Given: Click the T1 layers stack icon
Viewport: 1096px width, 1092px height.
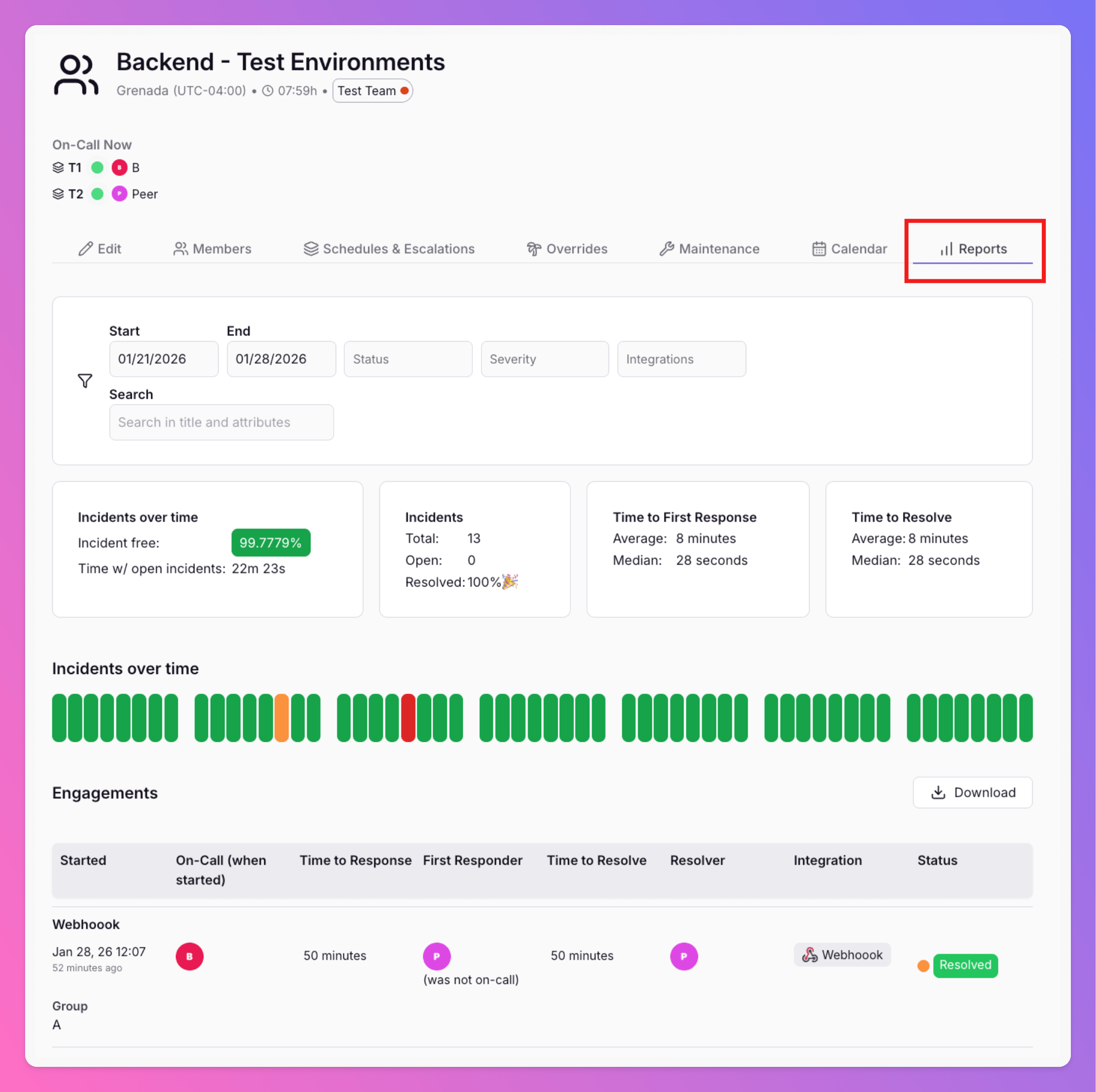Looking at the screenshot, I should tap(58, 167).
